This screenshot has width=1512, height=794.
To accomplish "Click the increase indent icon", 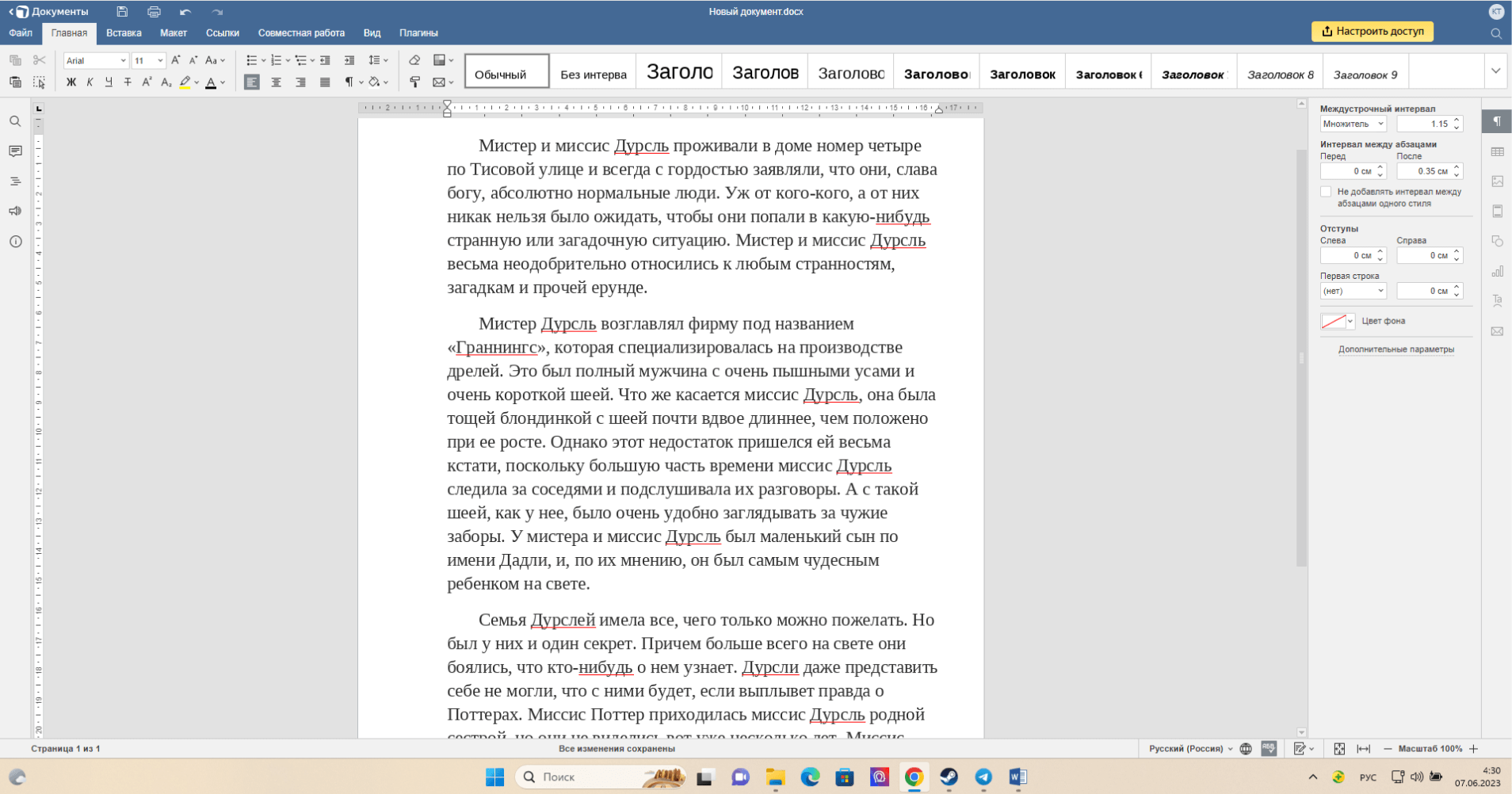I will click(x=349, y=60).
